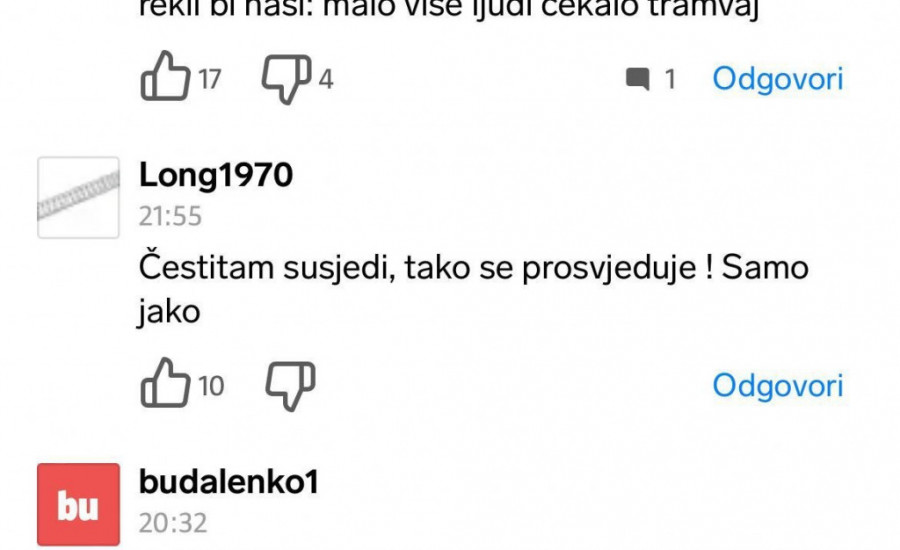The height and width of the screenshot is (550, 900).
Task: Click Odgovori under the tramvaj comment
Action: 778,79
